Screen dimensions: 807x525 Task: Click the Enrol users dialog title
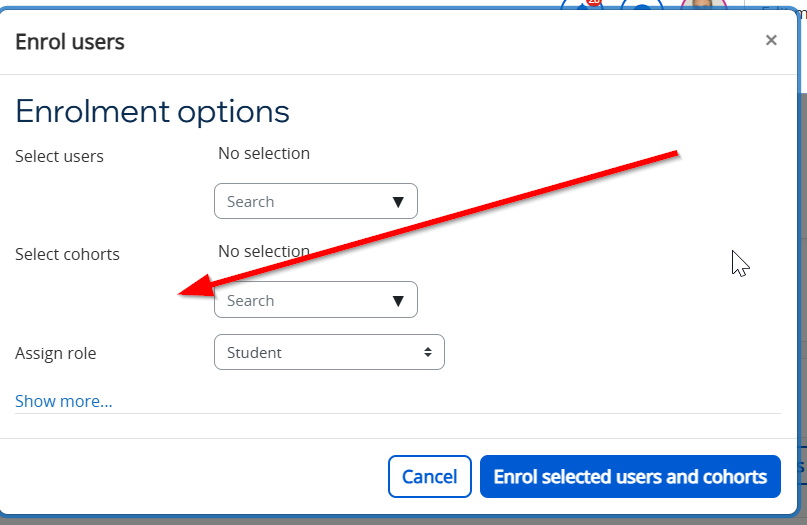tap(70, 42)
